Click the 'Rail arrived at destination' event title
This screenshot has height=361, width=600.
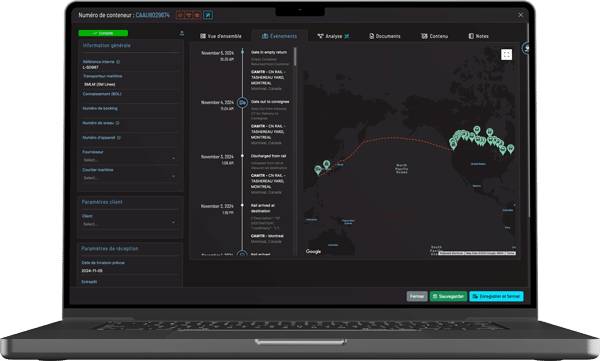pos(262,208)
